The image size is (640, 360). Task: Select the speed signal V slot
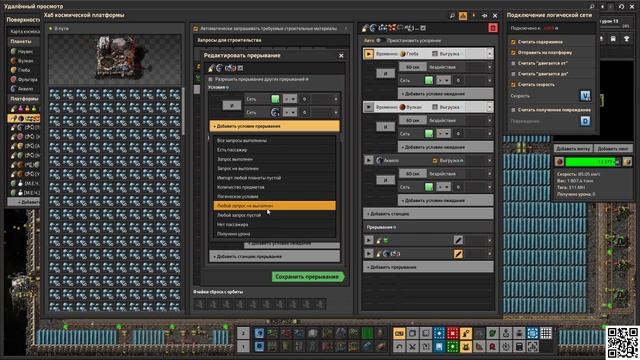585,96
